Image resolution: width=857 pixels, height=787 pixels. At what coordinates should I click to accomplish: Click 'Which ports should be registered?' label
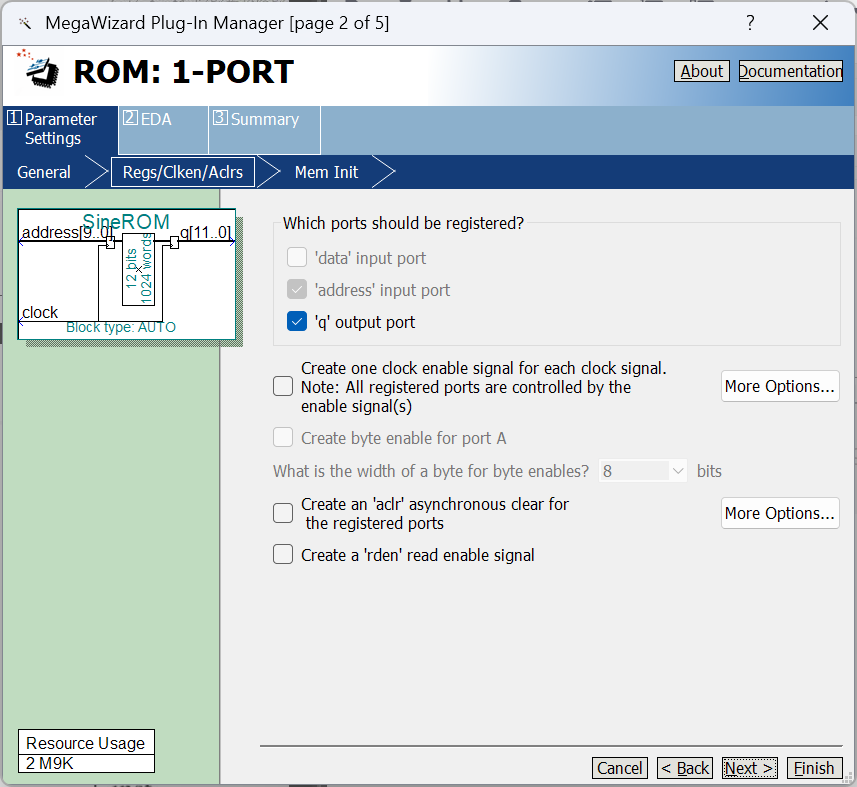(403, 223)
